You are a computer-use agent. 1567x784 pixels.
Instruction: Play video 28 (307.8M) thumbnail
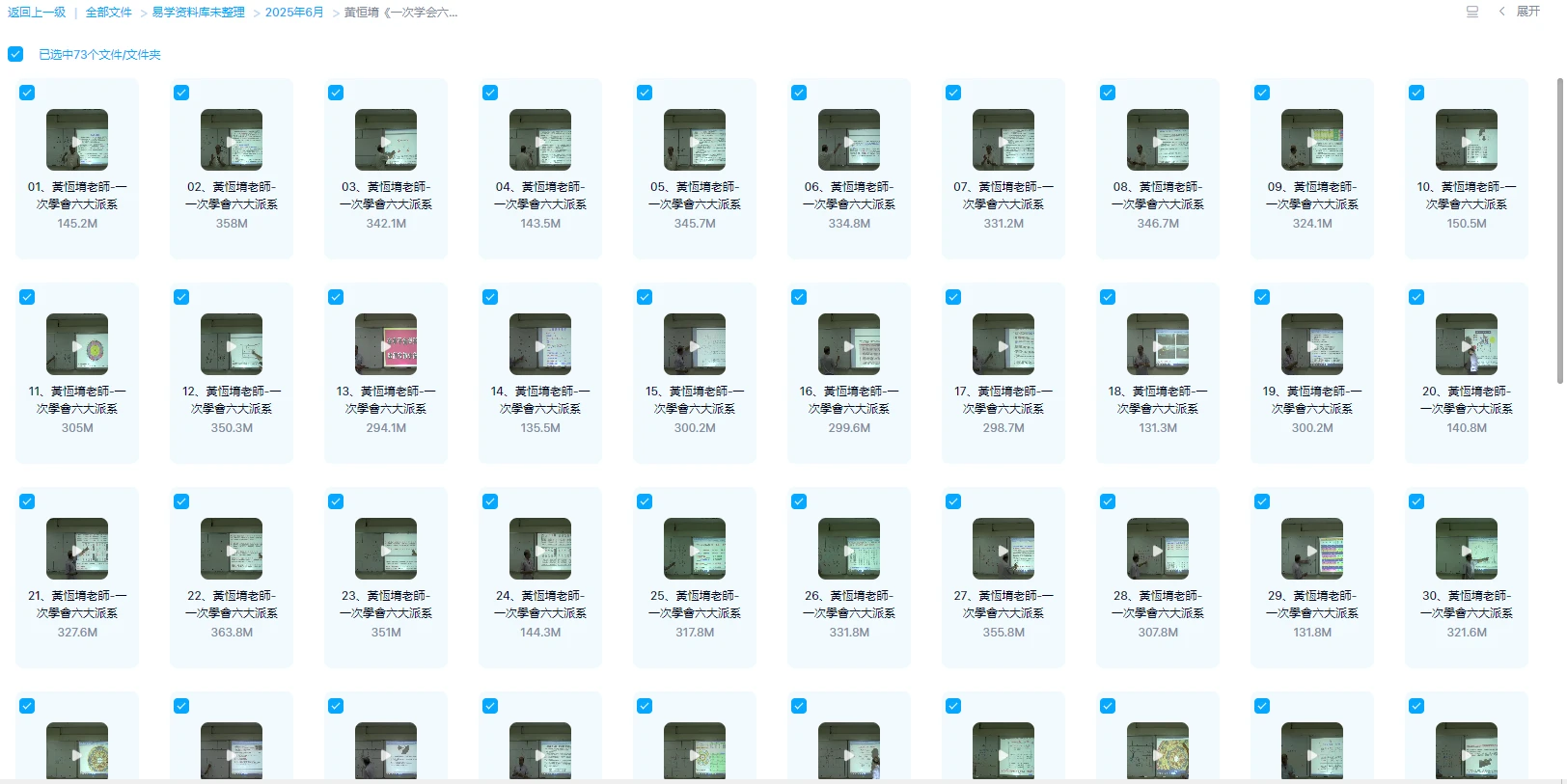[1158, 549]
